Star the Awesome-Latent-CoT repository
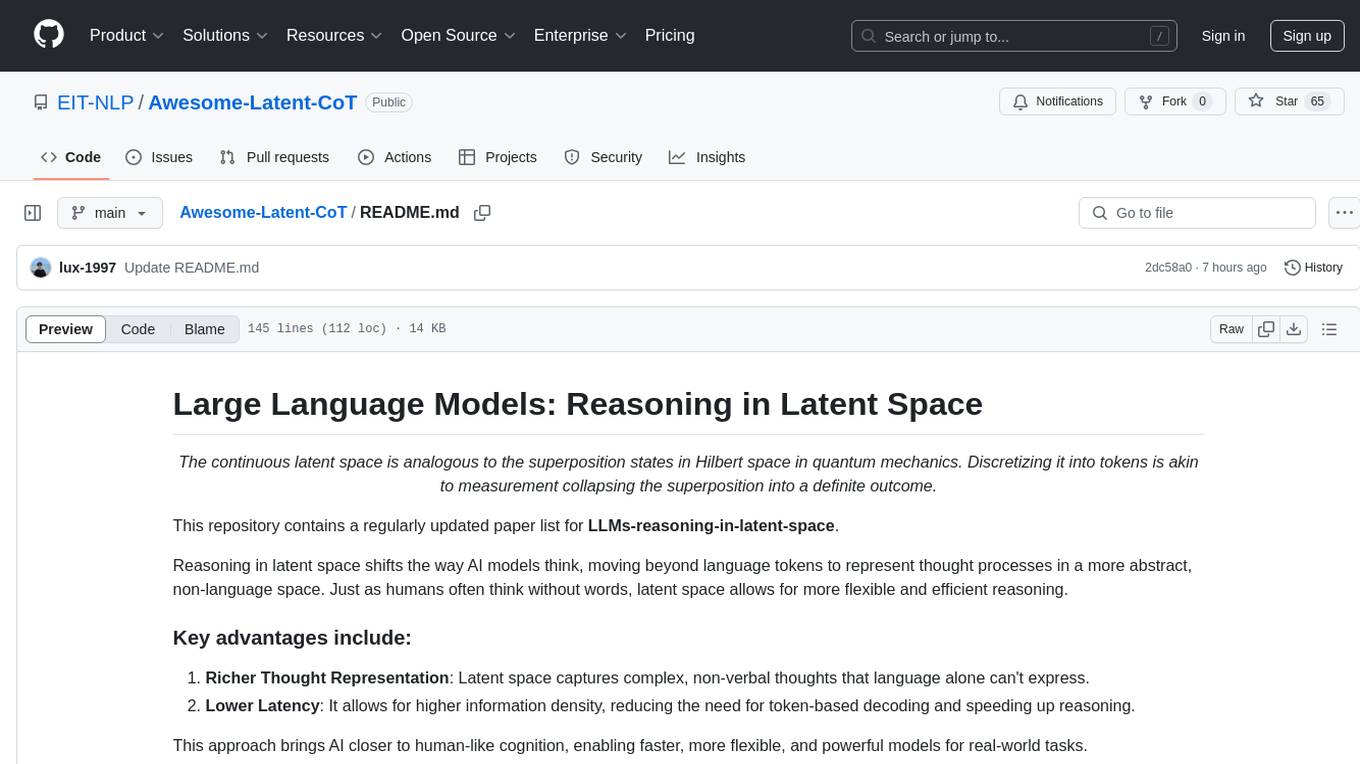This screenshot has height=764, width=1360. point(1274,102)
